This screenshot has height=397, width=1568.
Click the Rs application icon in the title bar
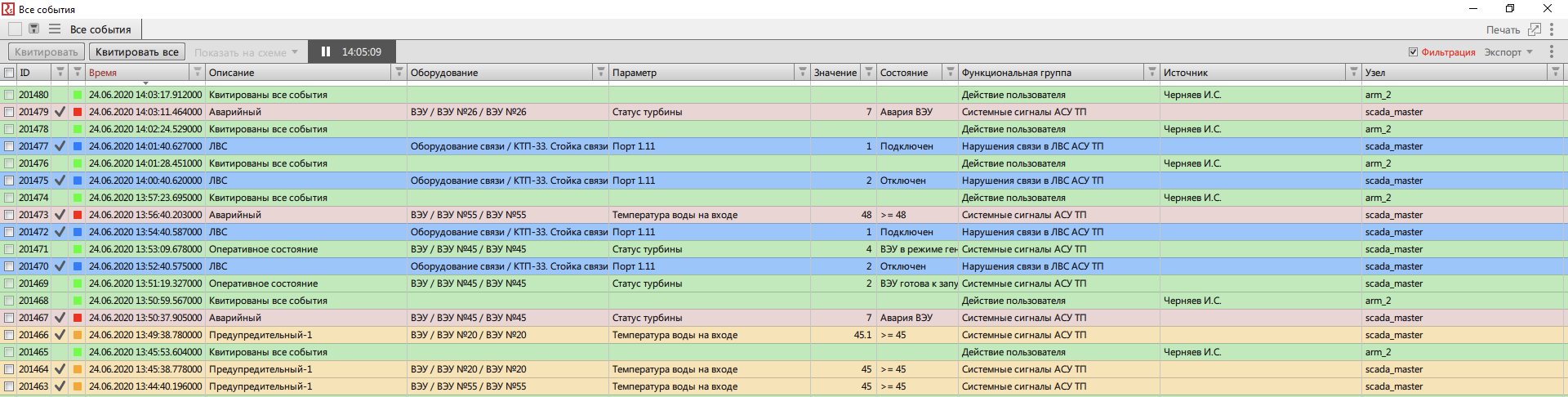(8, 9)
